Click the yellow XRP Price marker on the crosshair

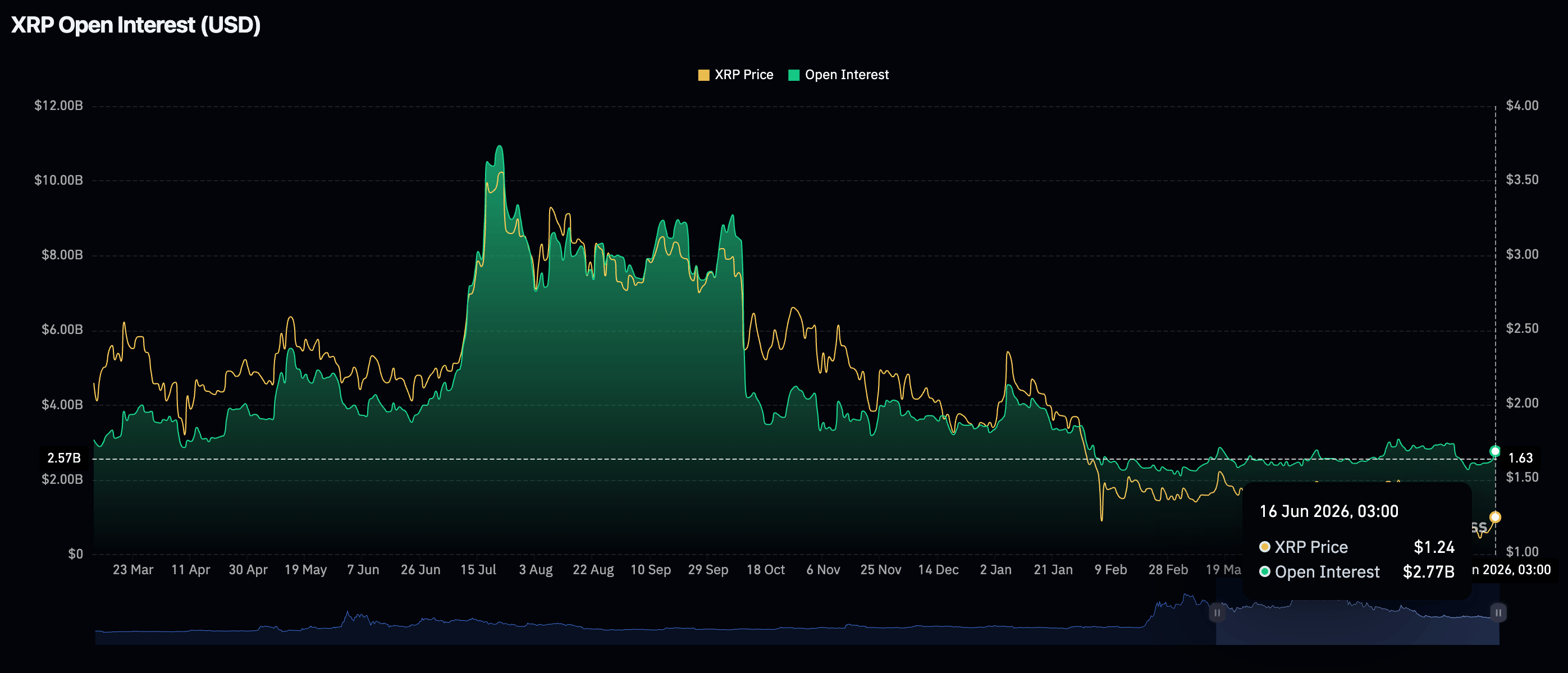tap(1495, 517)
